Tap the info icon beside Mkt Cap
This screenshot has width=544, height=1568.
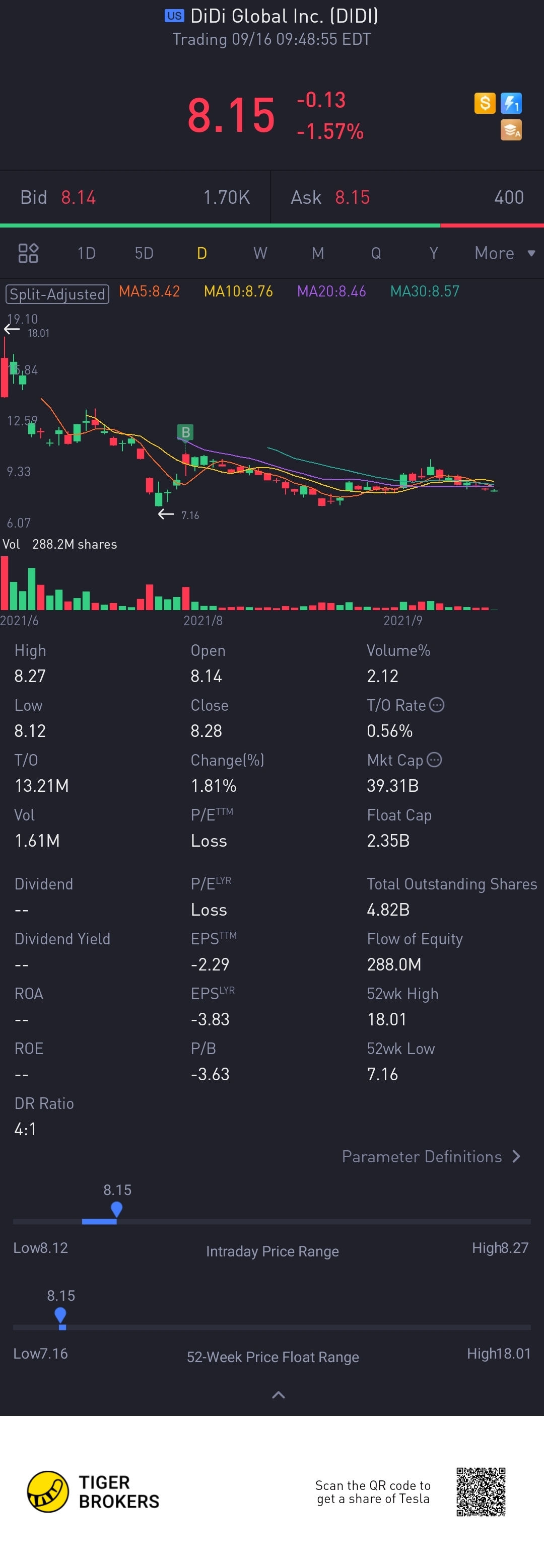coord(434,760)
